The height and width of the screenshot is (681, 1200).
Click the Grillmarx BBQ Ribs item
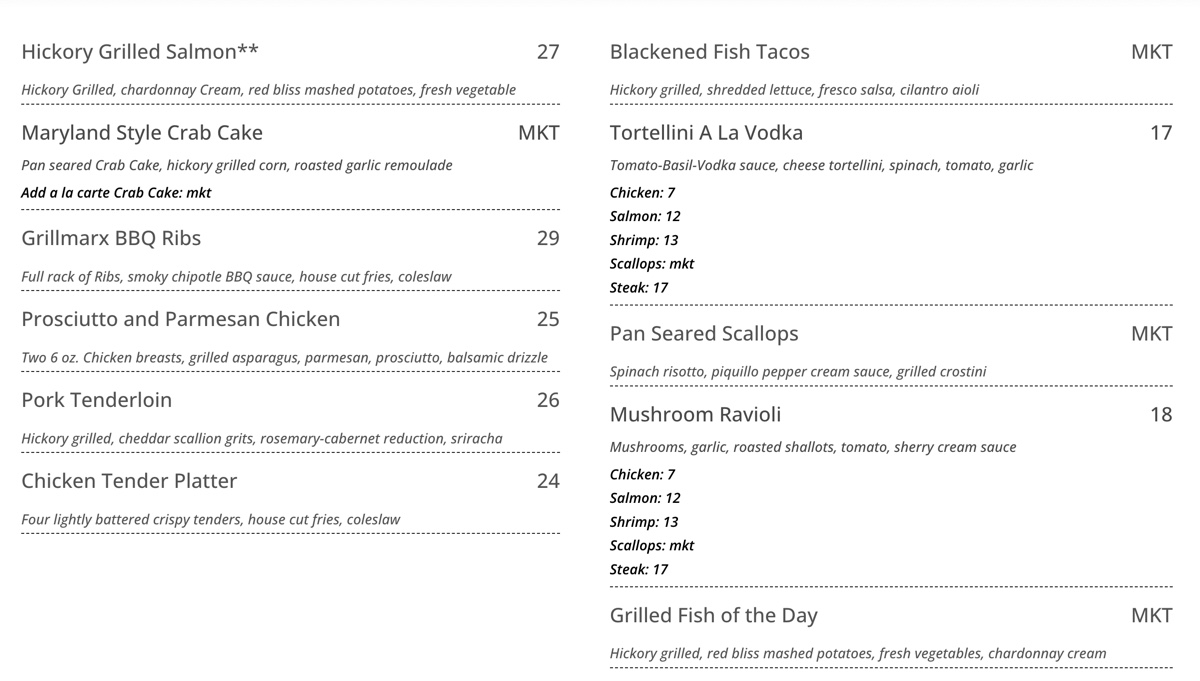point(111,238)
